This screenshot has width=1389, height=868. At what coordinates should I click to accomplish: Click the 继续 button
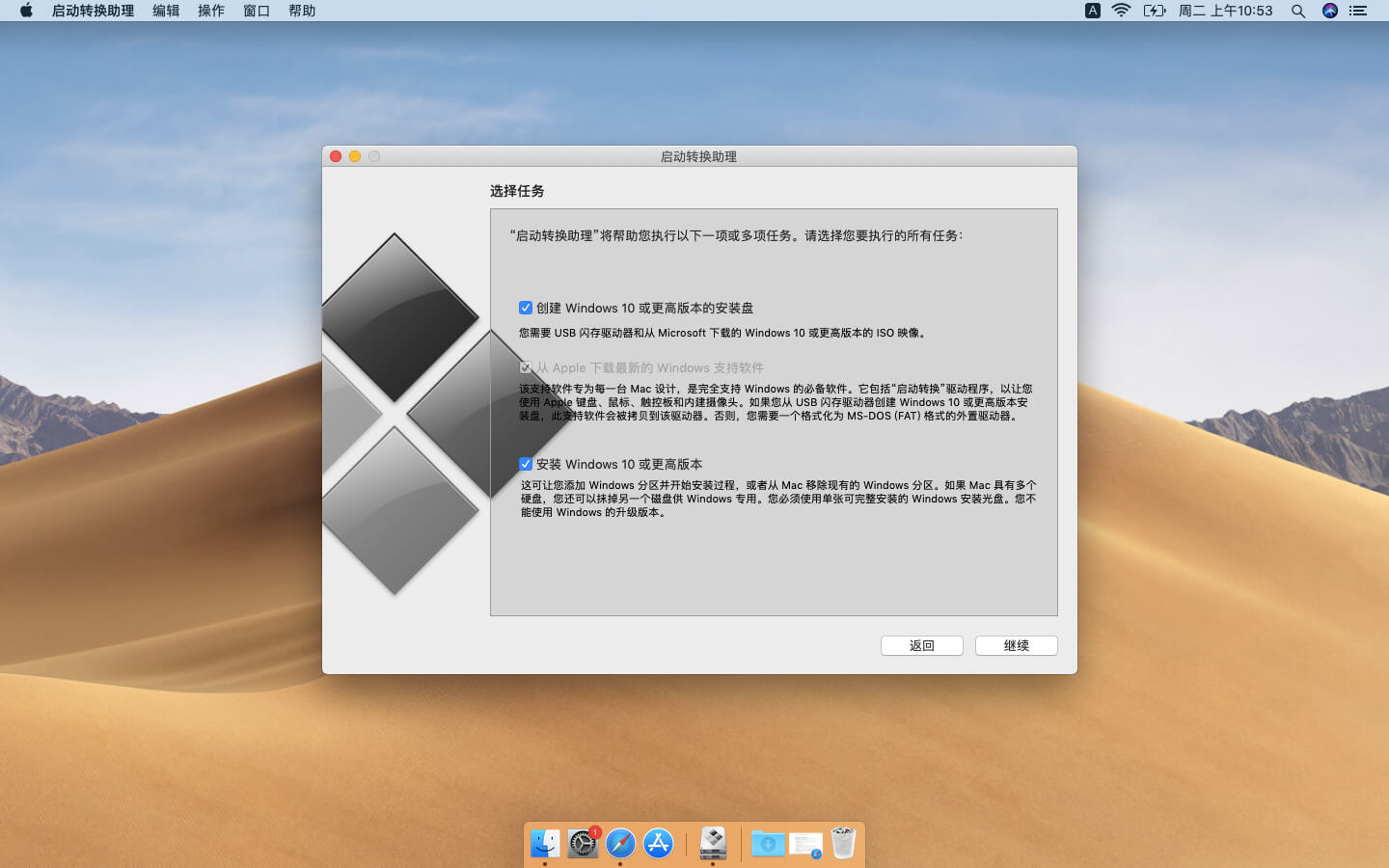[1017, 645]
